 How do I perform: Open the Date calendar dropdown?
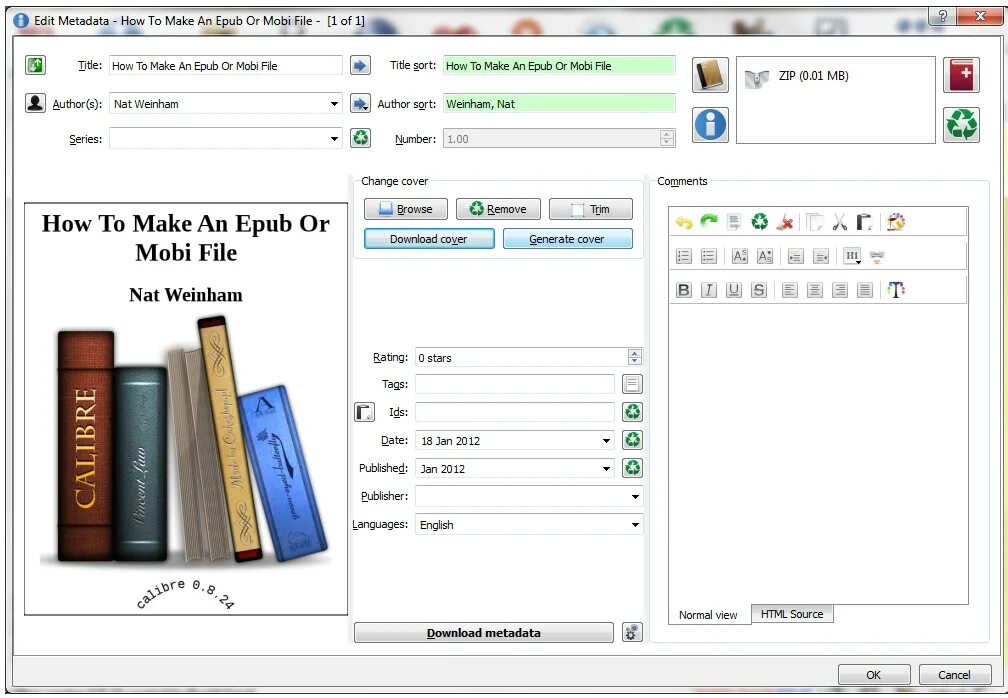(x=606, y=440)
